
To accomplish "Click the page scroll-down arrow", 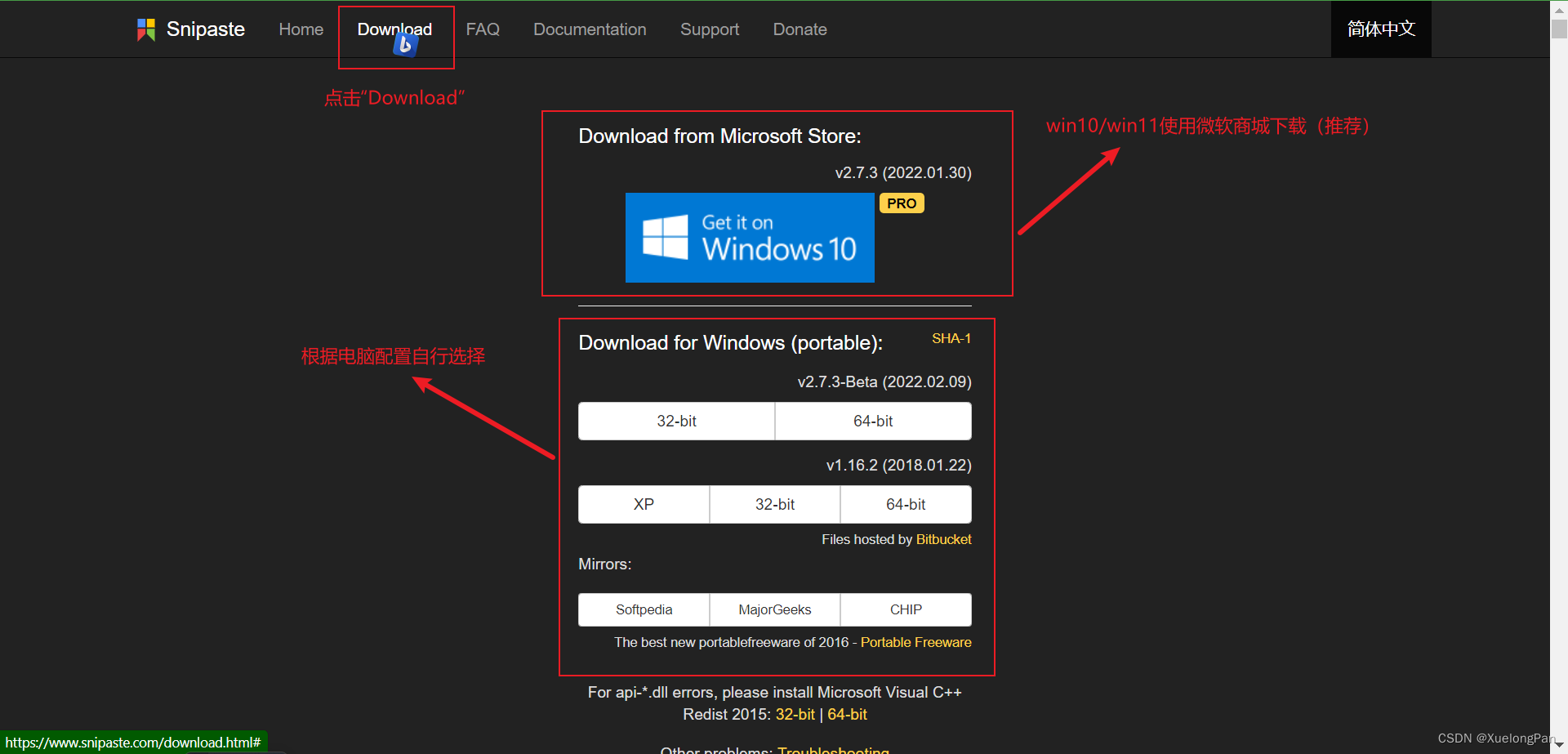I will click(1559, 745).
